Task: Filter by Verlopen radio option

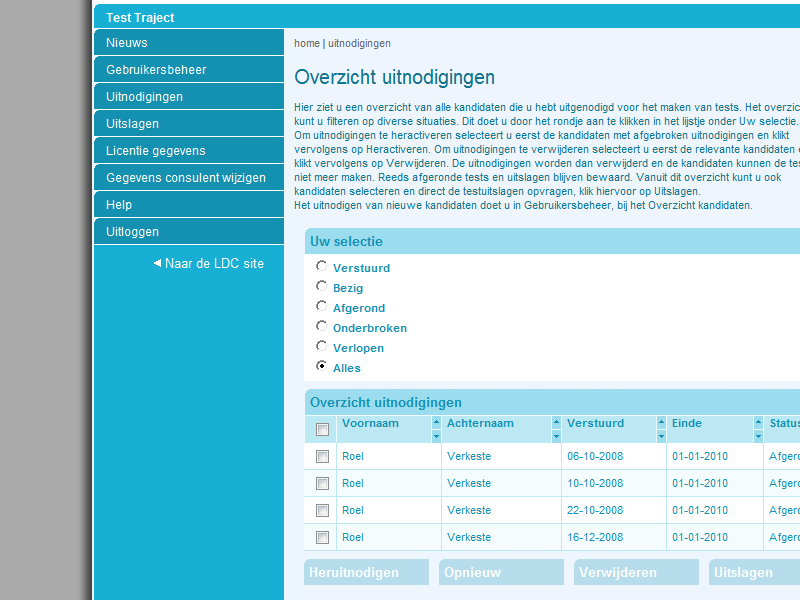Action: [x=321, y=346]
